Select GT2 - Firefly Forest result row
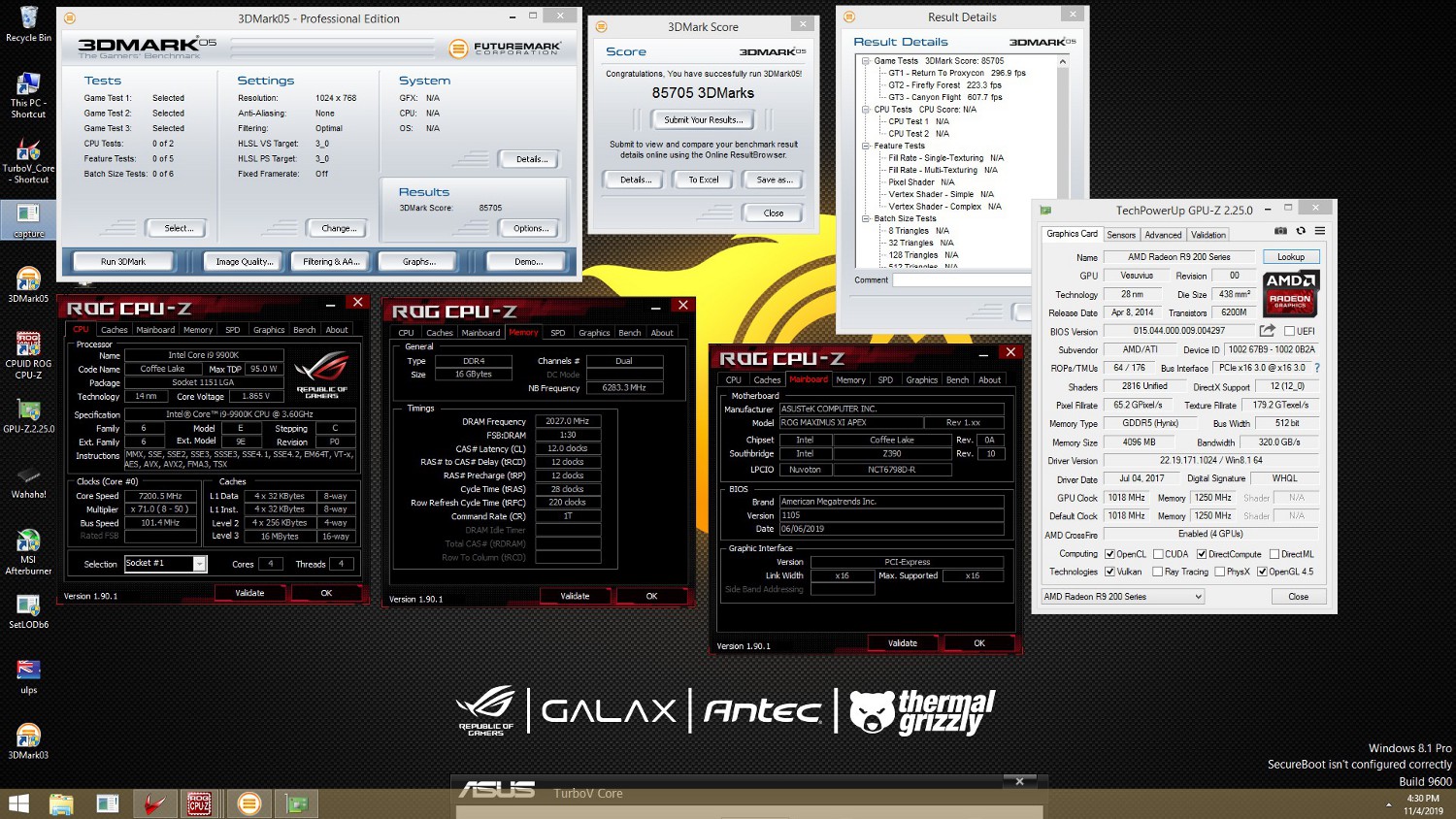The width and height of the screenshot is (1456, 819). pos(946,85)
